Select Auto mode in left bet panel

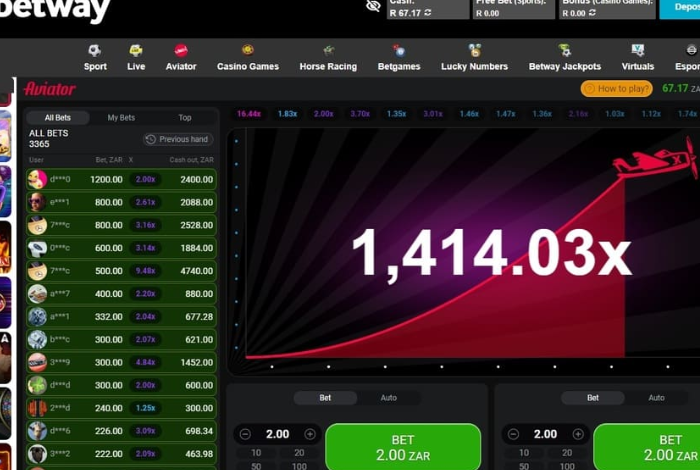click(x=388, y=398)
